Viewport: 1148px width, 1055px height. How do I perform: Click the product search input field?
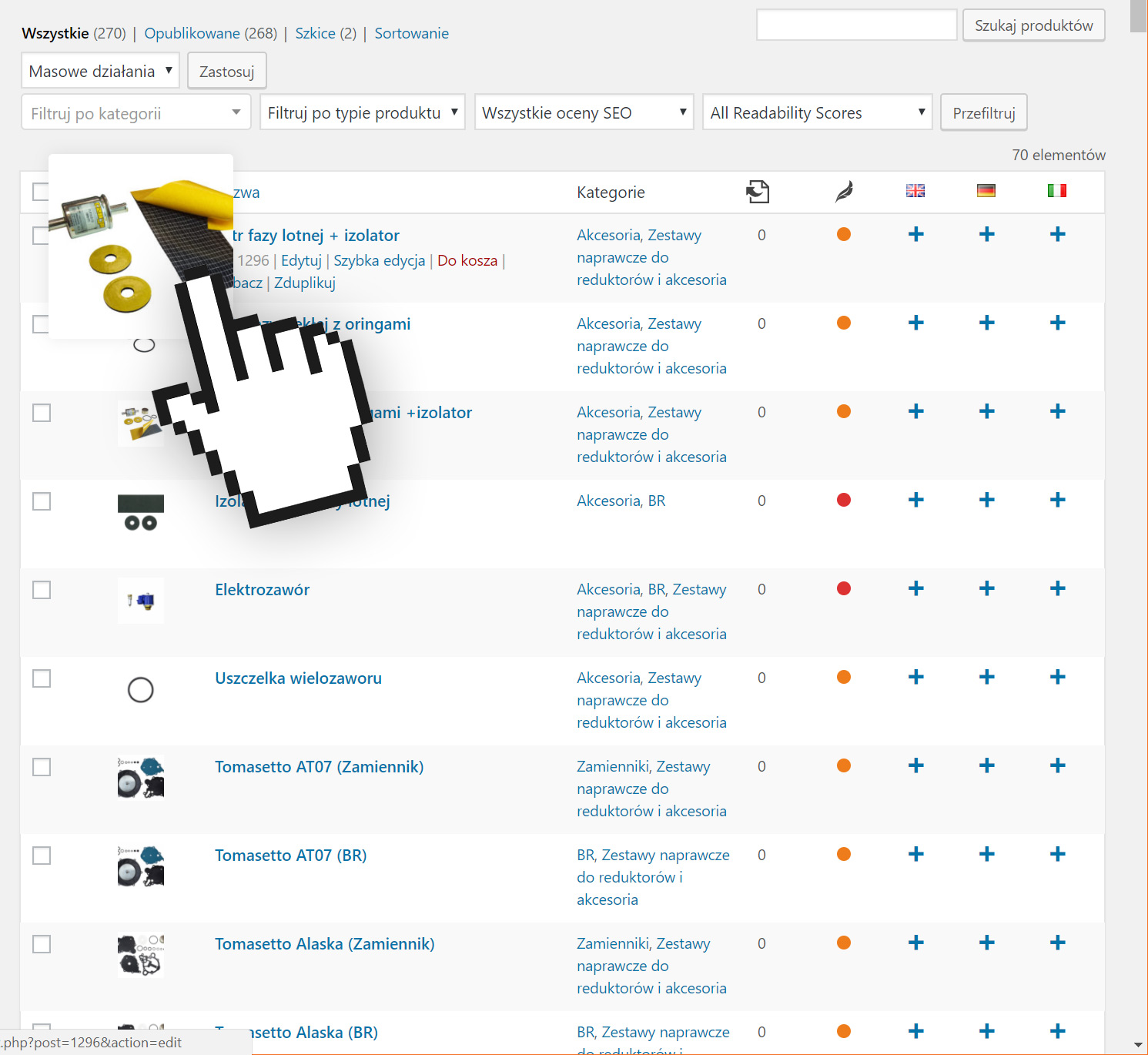coord(857,25)
